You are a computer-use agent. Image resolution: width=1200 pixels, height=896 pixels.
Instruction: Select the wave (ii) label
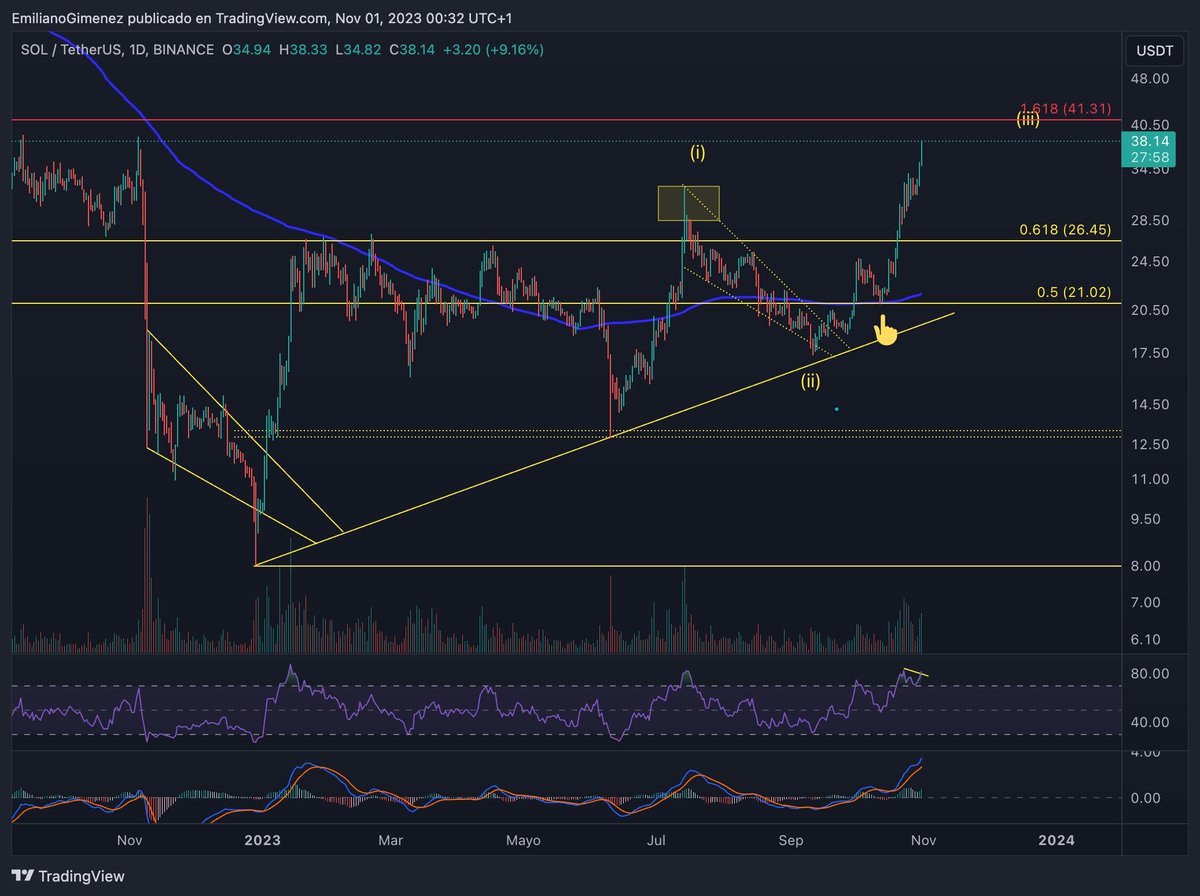(810, 380)
